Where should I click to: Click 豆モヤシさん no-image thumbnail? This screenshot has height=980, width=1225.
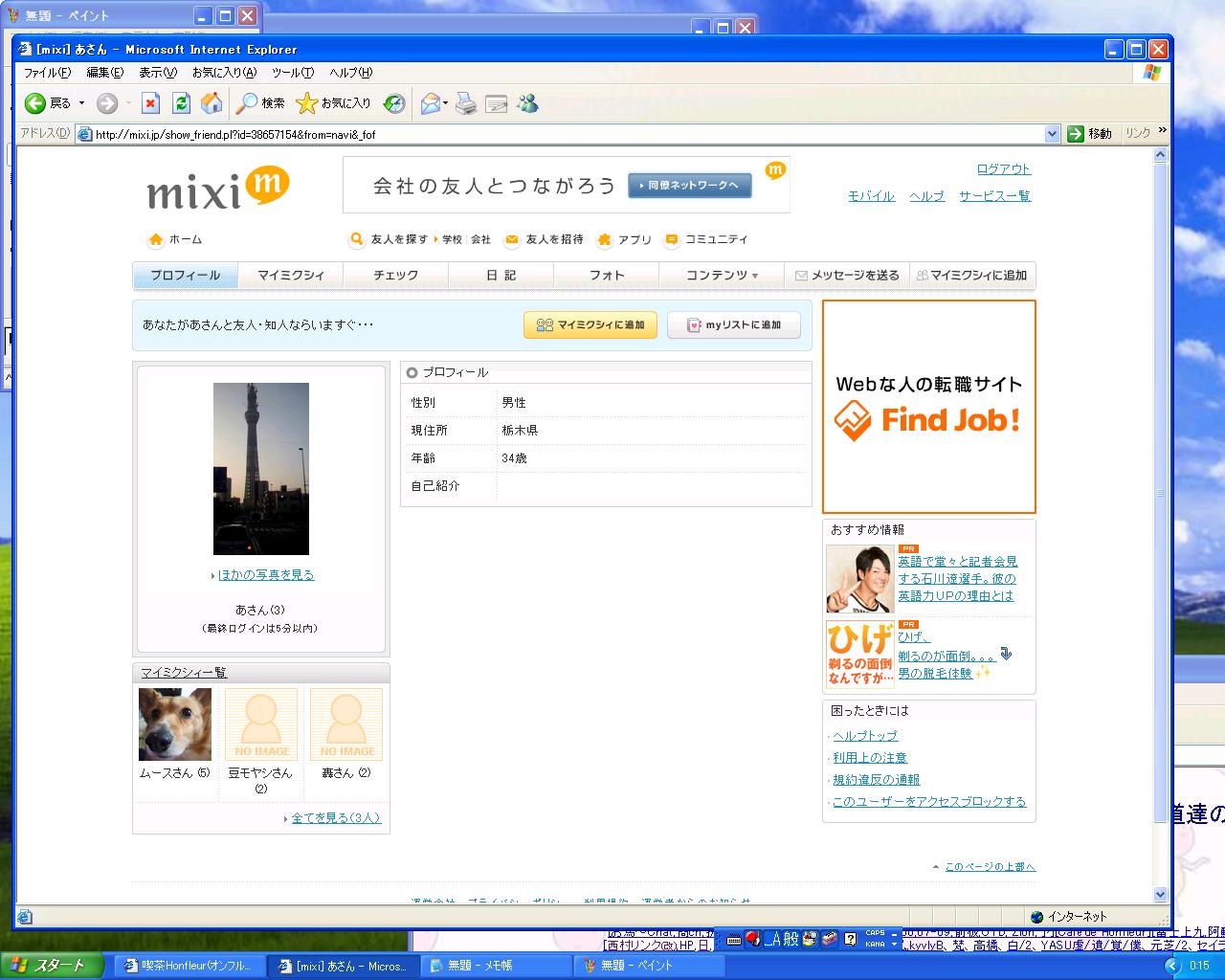tap(261, 724)
